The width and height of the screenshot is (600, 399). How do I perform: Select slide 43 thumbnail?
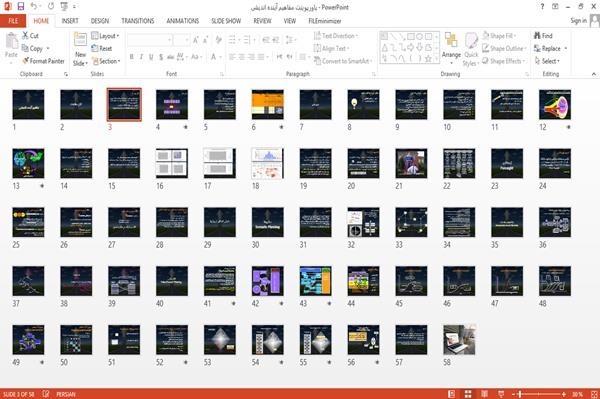pos(316,281)
